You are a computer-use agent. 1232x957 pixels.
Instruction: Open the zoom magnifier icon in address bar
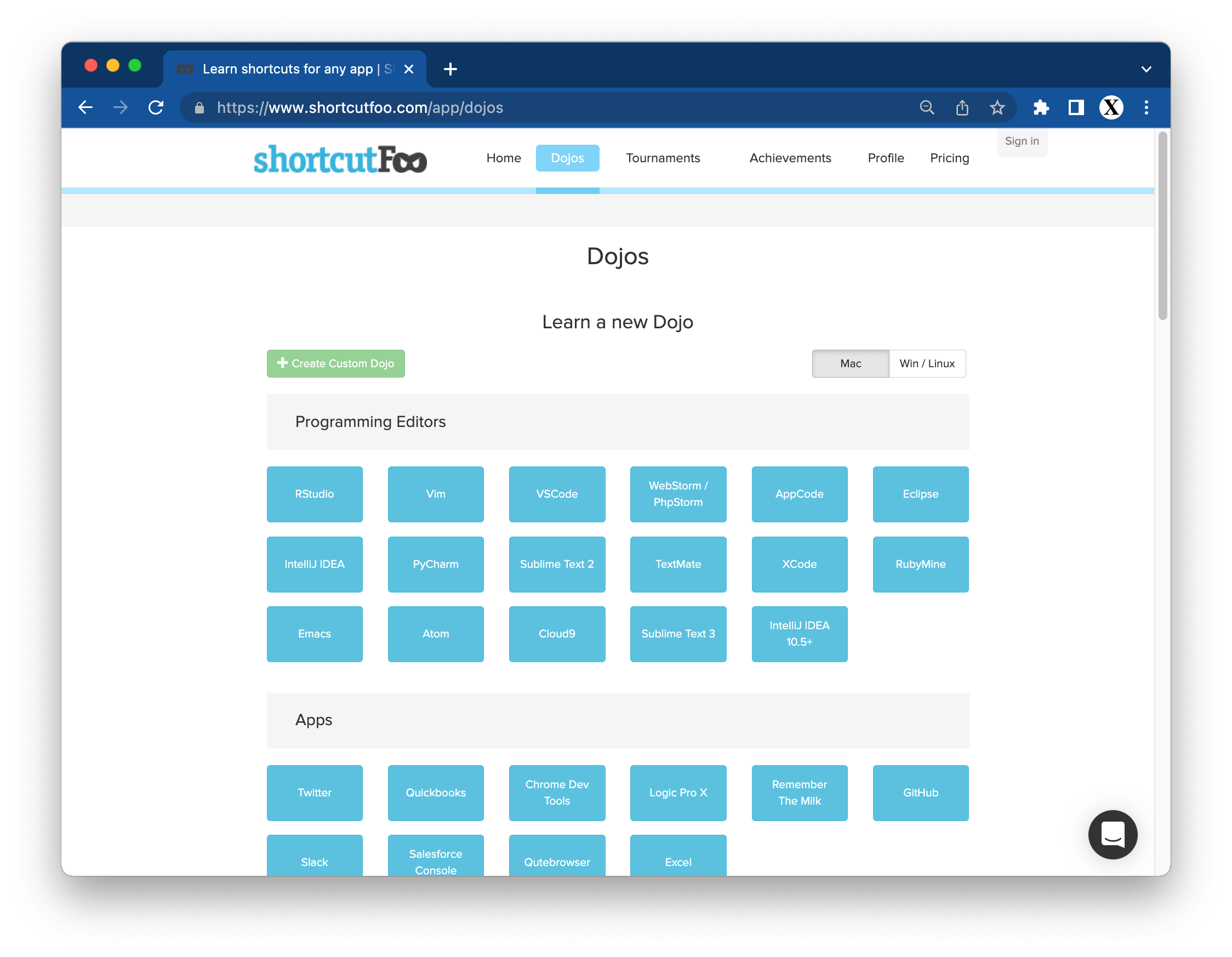(927, 107)
